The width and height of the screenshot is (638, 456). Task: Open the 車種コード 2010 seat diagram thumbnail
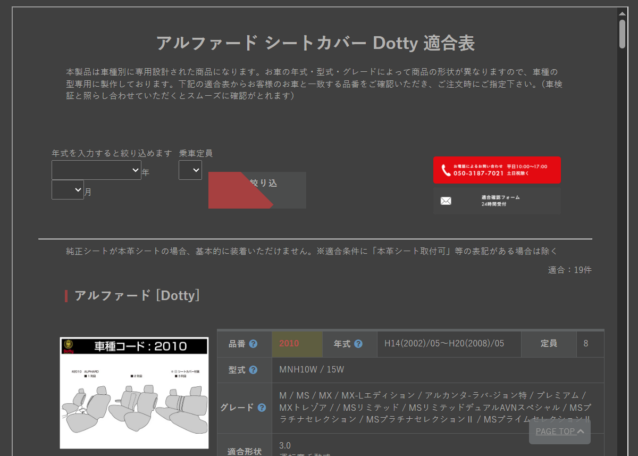(x=134, y=393)
